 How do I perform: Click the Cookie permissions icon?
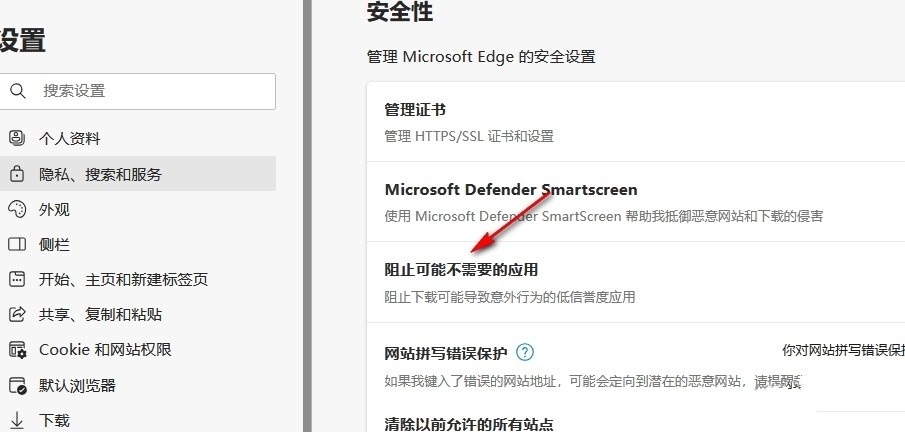18,350
